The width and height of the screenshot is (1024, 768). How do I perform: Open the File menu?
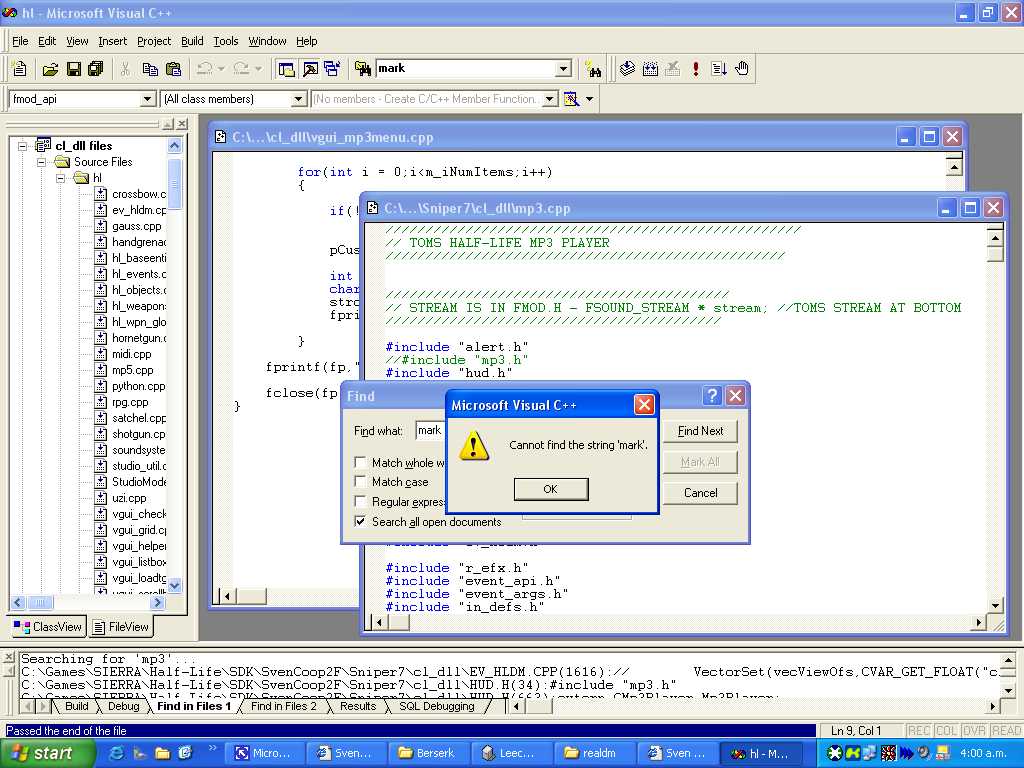(20, 41)
